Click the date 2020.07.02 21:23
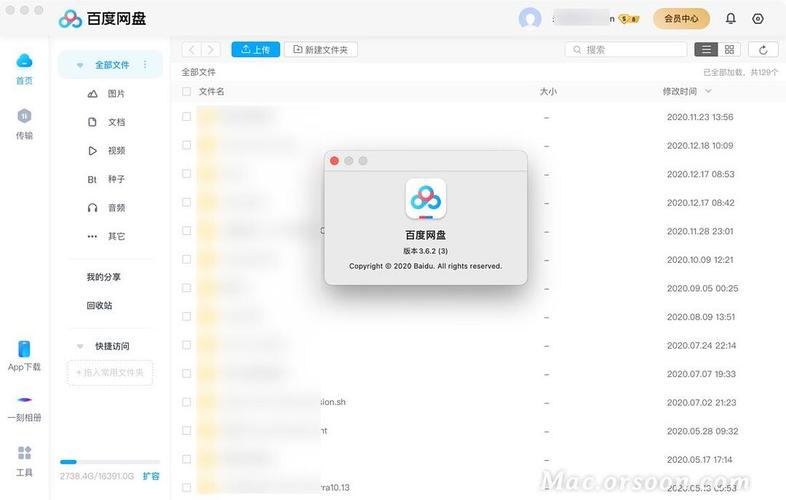 pos(701,402)
